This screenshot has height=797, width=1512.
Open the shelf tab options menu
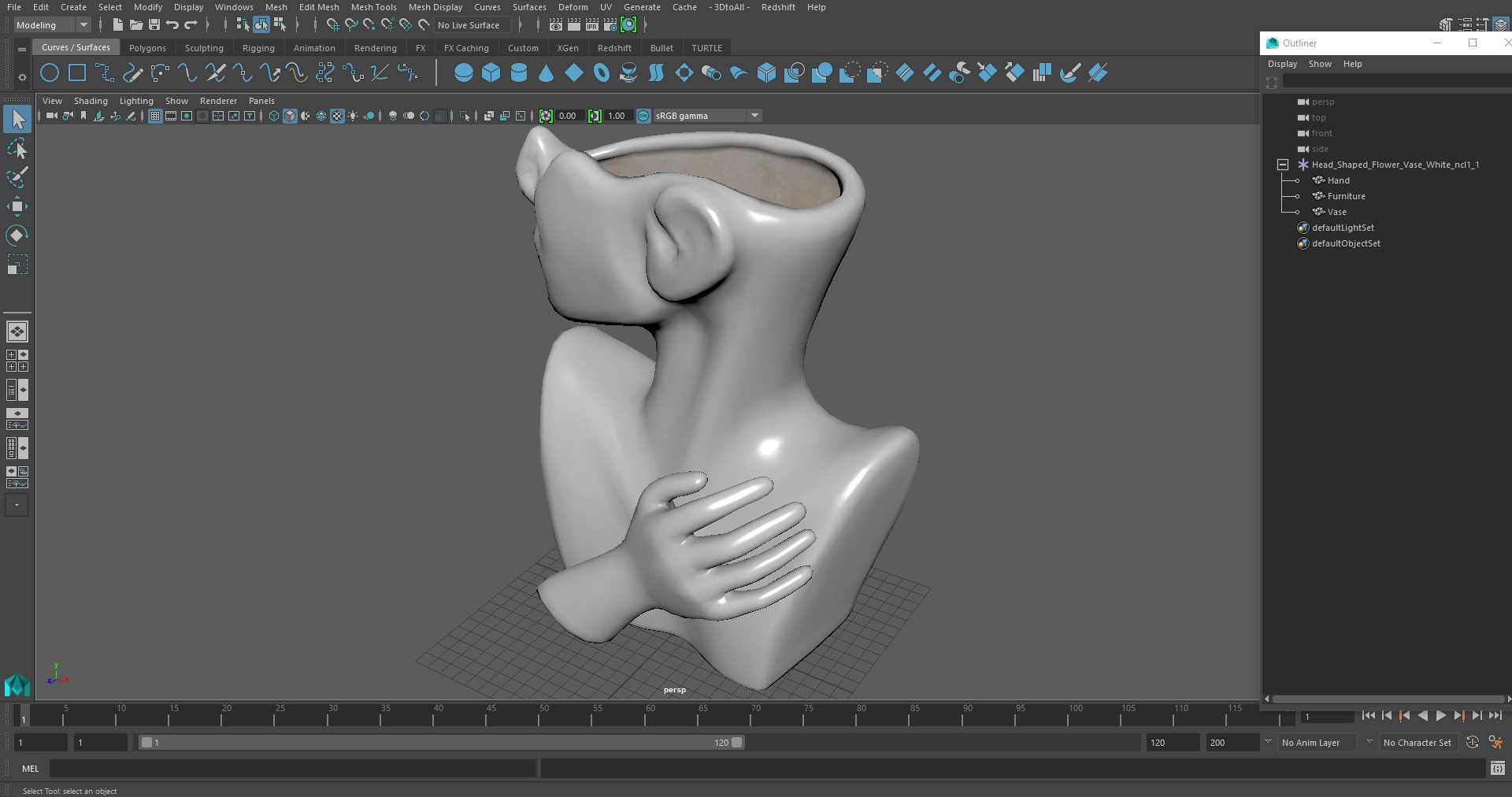click(x=22, y=49)
